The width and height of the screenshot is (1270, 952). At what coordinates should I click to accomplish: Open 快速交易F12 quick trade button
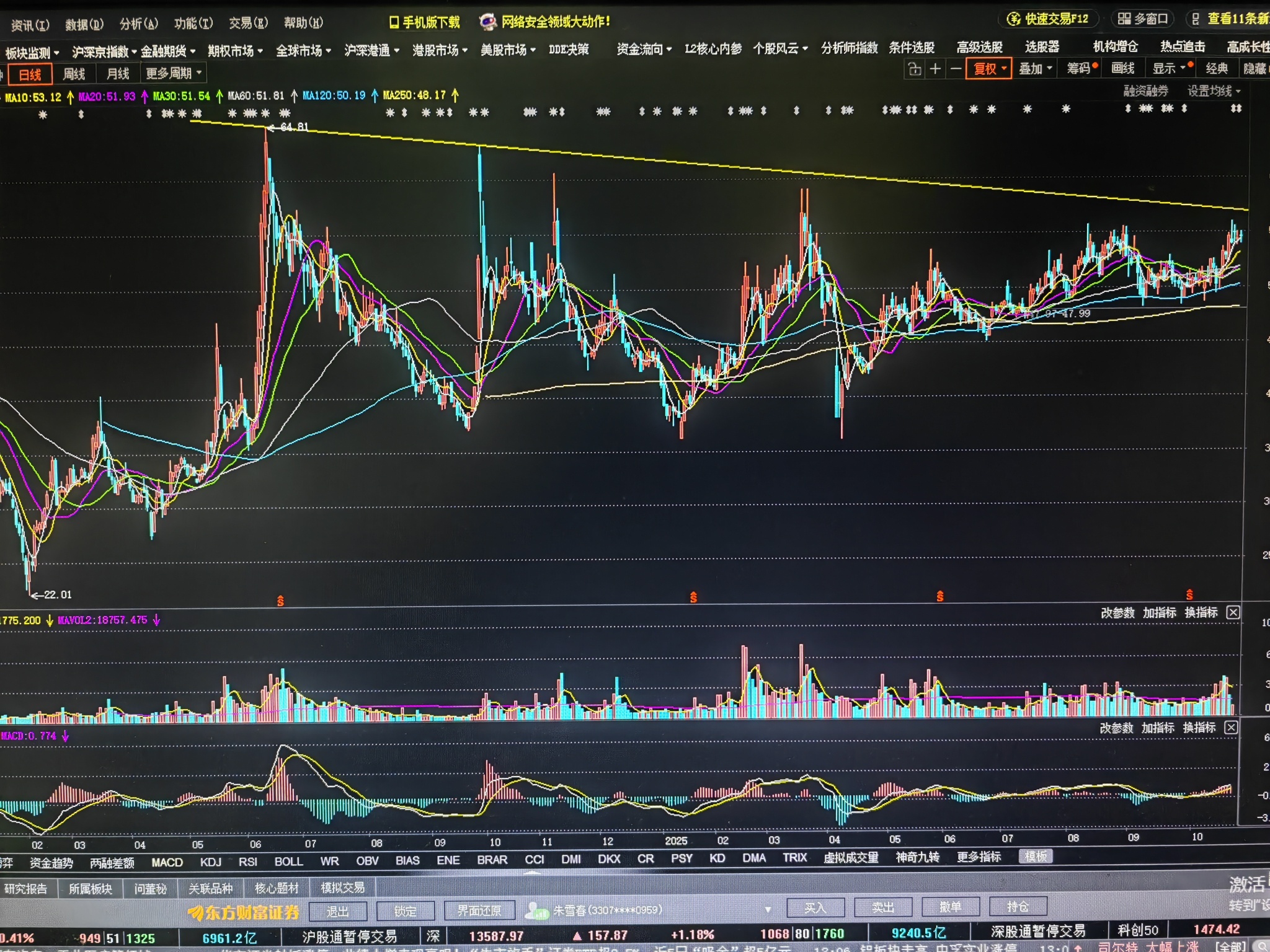pyautogui.click(x=1048, y=19)
